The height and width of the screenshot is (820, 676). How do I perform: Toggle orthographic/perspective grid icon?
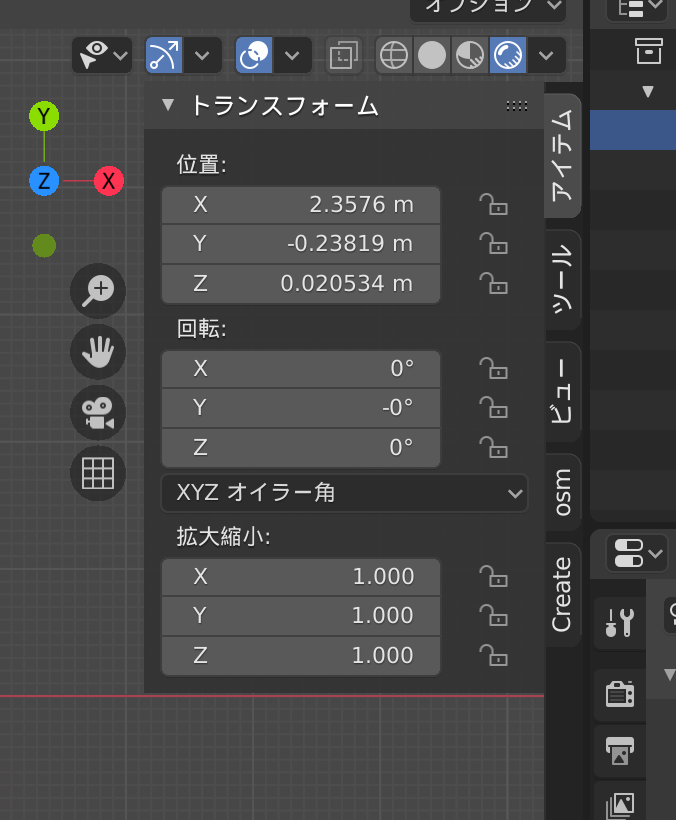(98, 473)
